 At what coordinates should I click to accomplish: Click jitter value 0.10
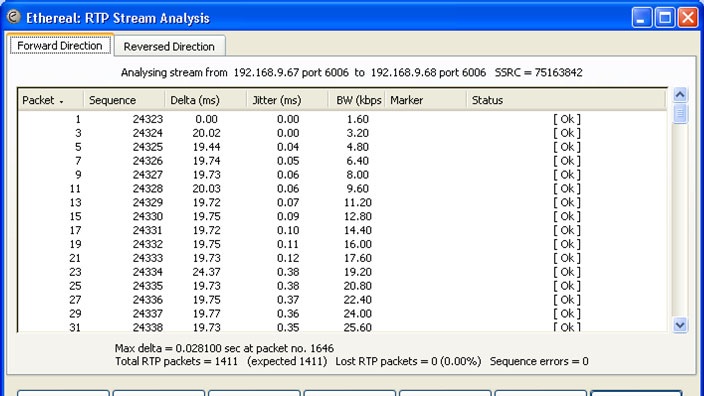[288, 230]
